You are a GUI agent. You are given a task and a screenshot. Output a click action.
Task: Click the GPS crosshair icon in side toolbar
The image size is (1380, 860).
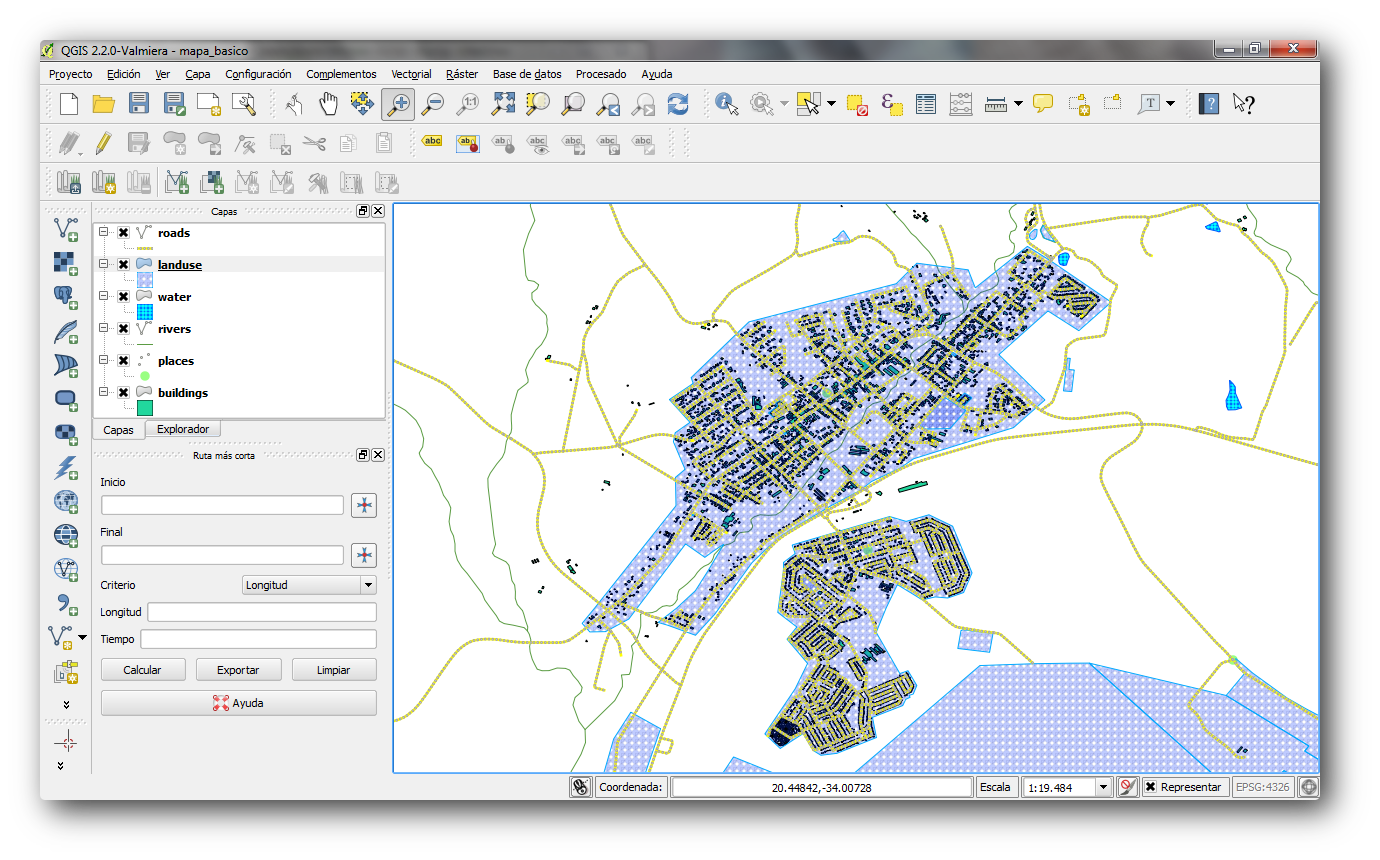66,741
